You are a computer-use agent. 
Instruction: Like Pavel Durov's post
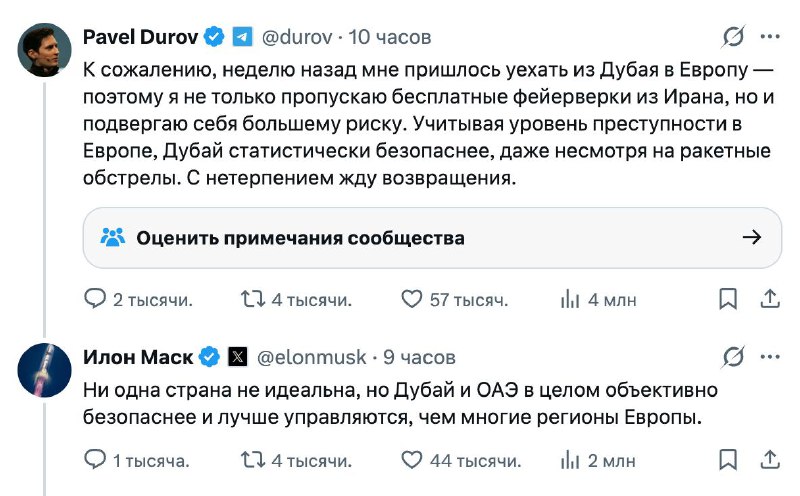point(411,299)
